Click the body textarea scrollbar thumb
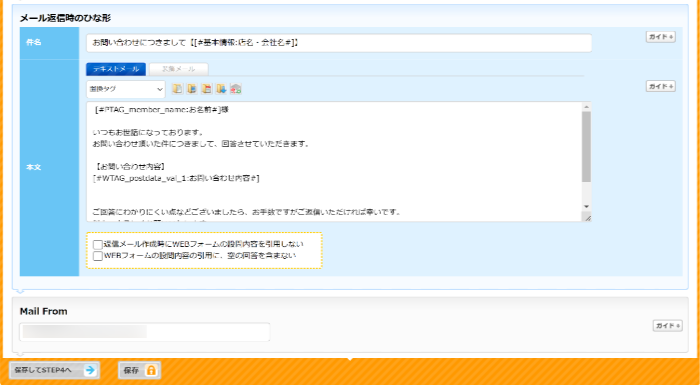 587,146
